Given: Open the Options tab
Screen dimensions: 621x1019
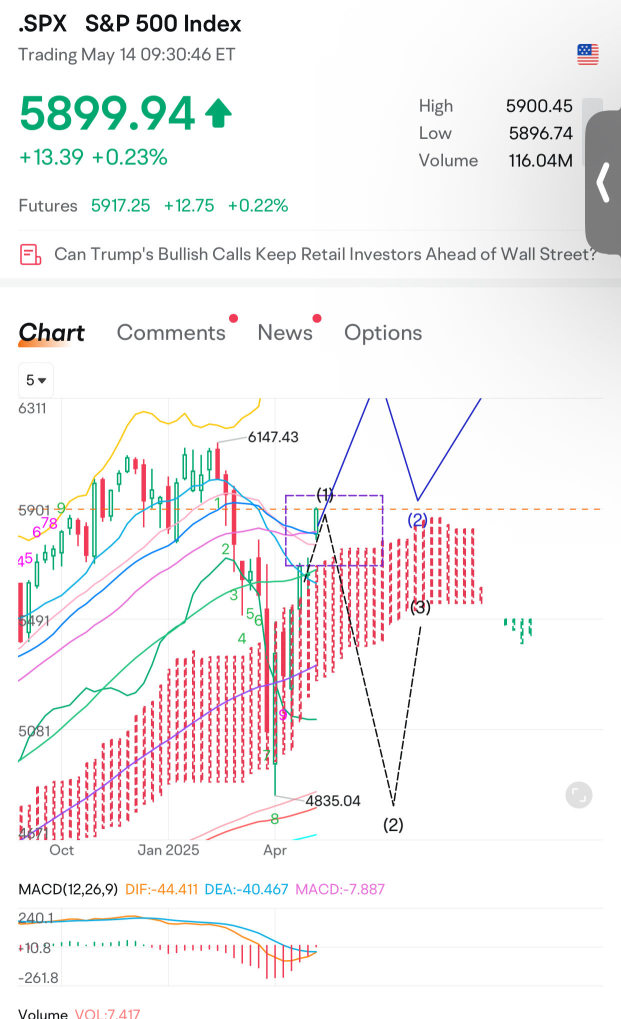Looking at the screenshot, I should click(383, 332).
